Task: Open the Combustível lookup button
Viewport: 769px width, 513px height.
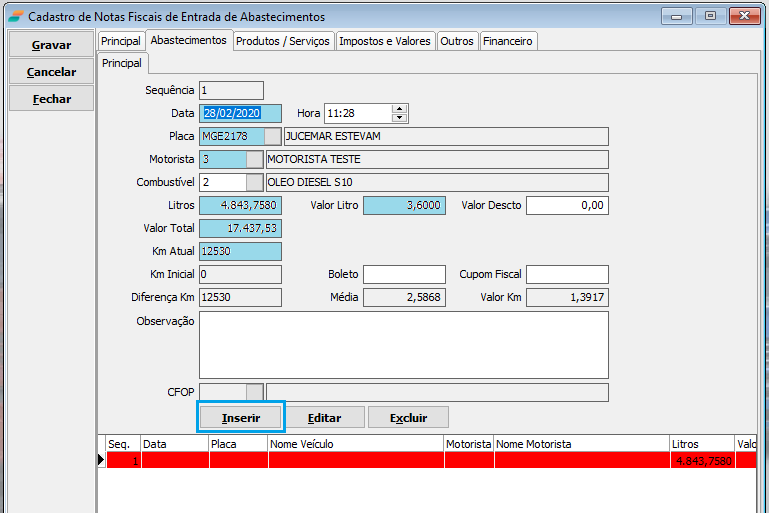Action: 255,182
